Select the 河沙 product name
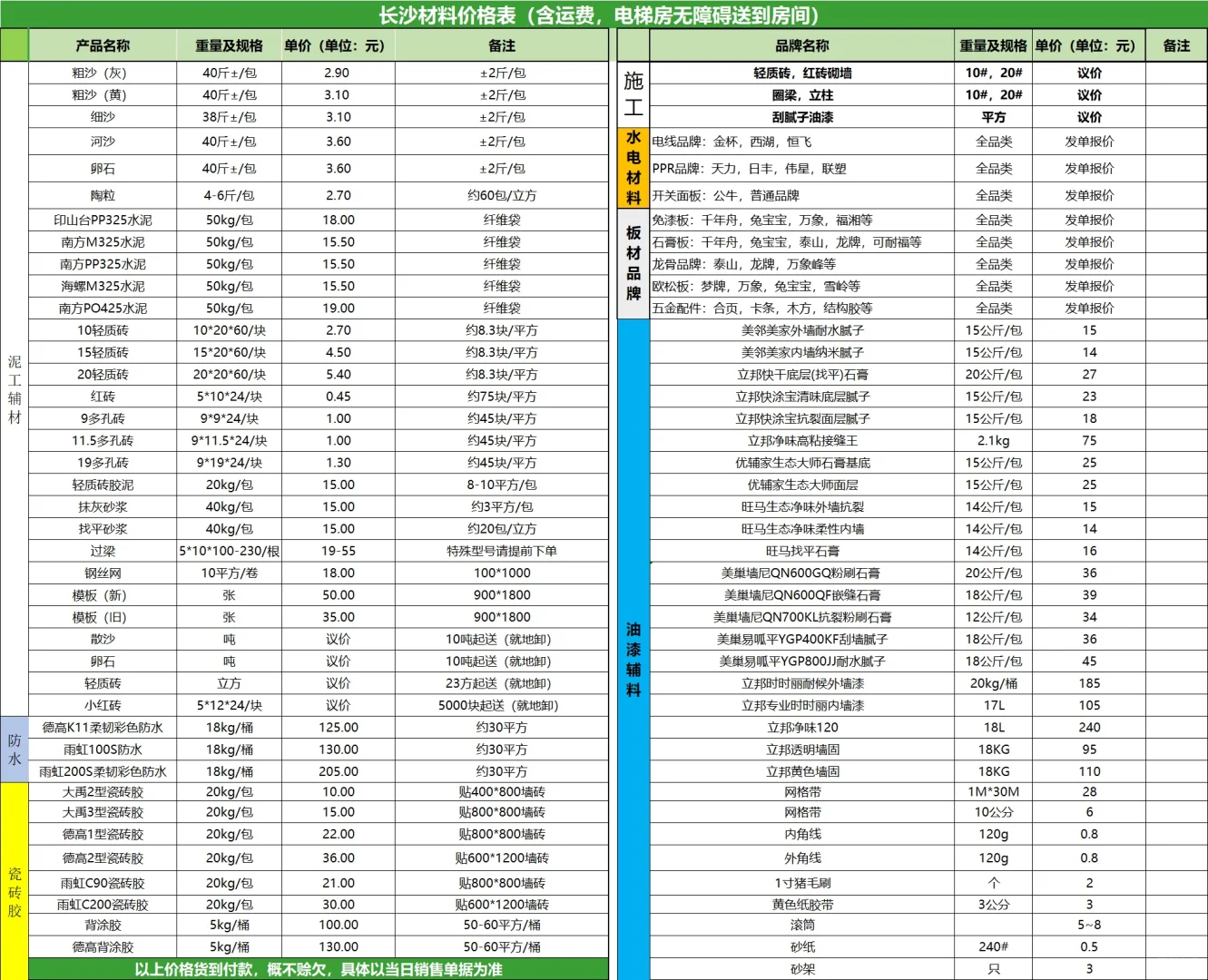The width and height of the screenshot is (1208, 980). pyautogui.click(x=103, y=142)
